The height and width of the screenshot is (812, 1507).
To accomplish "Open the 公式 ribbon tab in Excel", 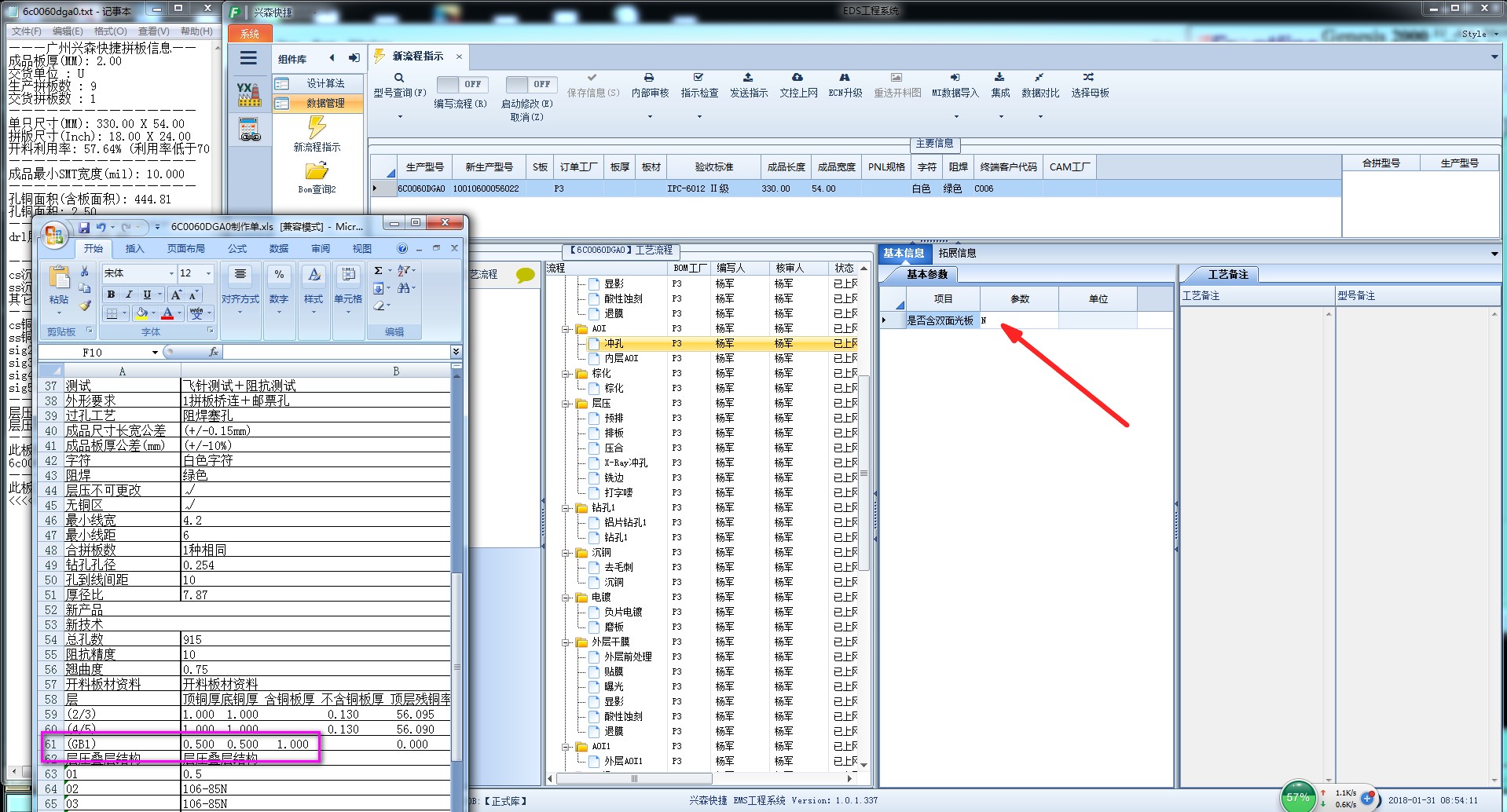I will tap(237, 248).
